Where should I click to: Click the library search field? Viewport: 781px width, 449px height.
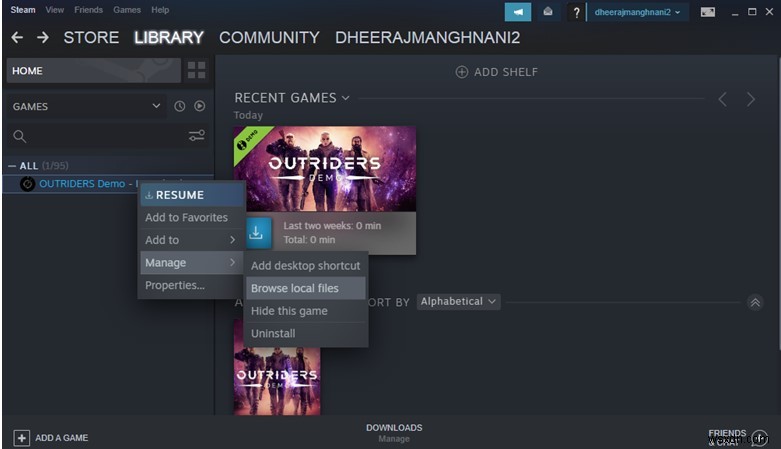[107, 136]
